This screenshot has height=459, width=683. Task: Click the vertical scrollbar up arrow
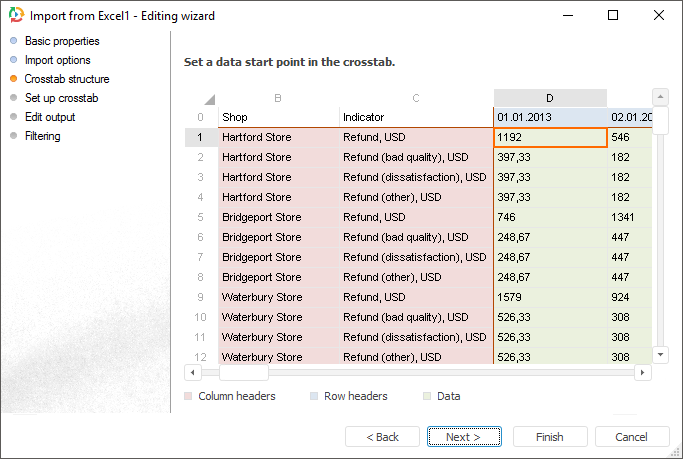tap(660, 97)
